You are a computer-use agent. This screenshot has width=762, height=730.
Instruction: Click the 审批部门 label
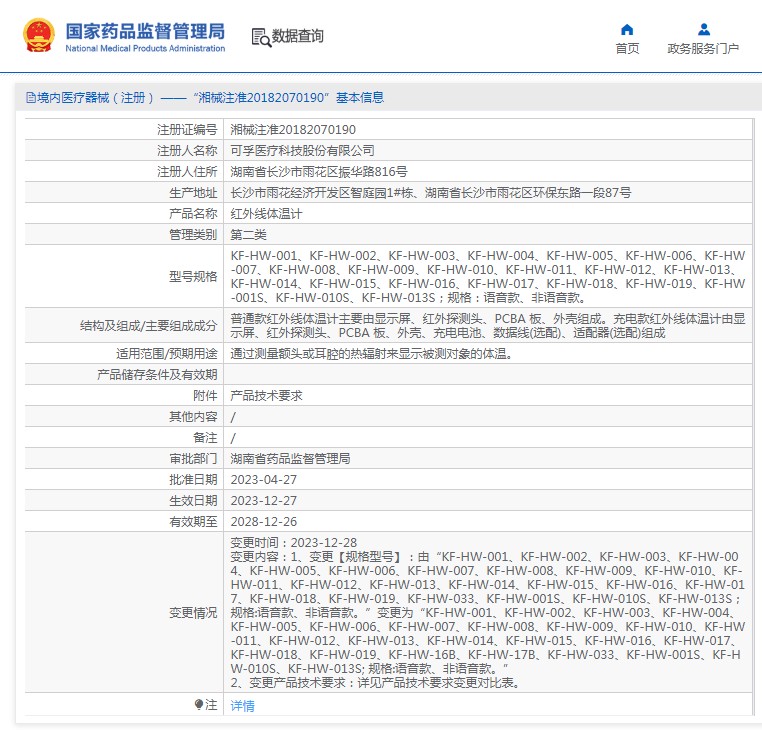point(193,458)
